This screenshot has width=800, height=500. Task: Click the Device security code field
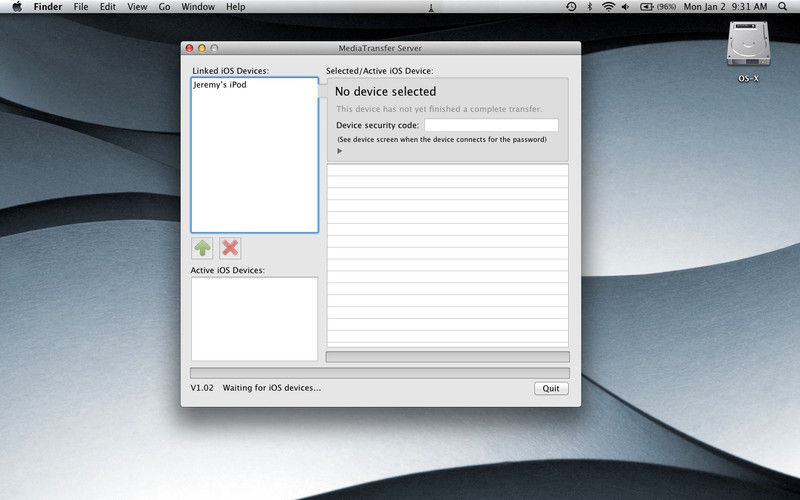[491, 125]
